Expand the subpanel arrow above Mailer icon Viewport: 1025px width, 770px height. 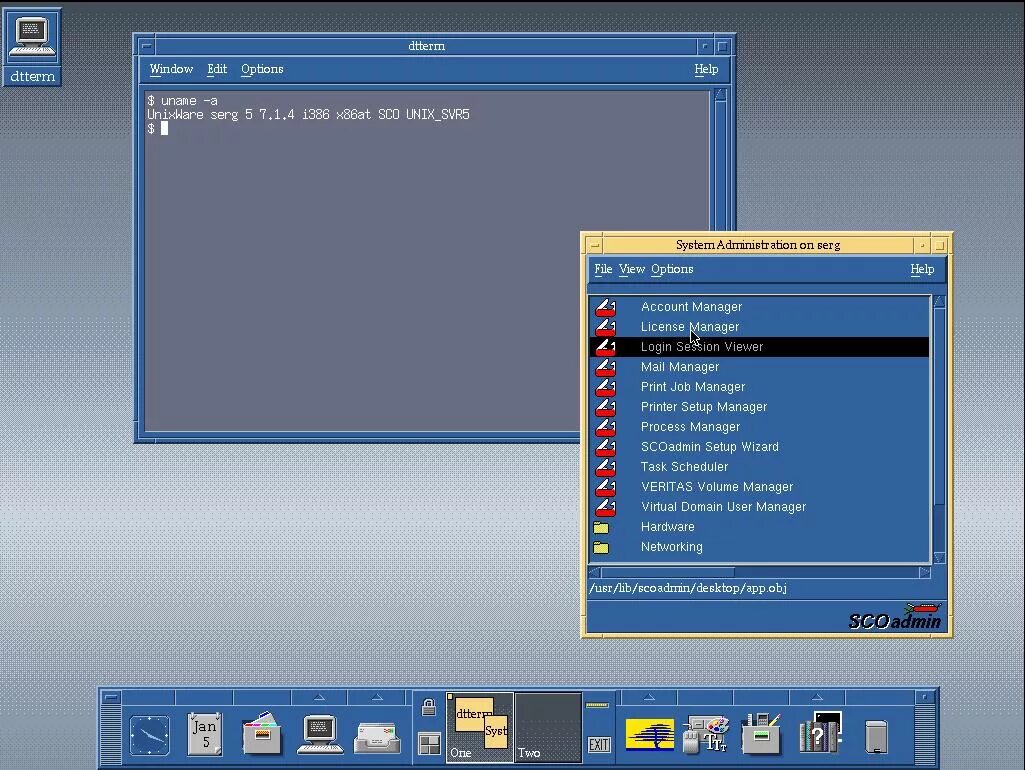[x=377, y=697]
